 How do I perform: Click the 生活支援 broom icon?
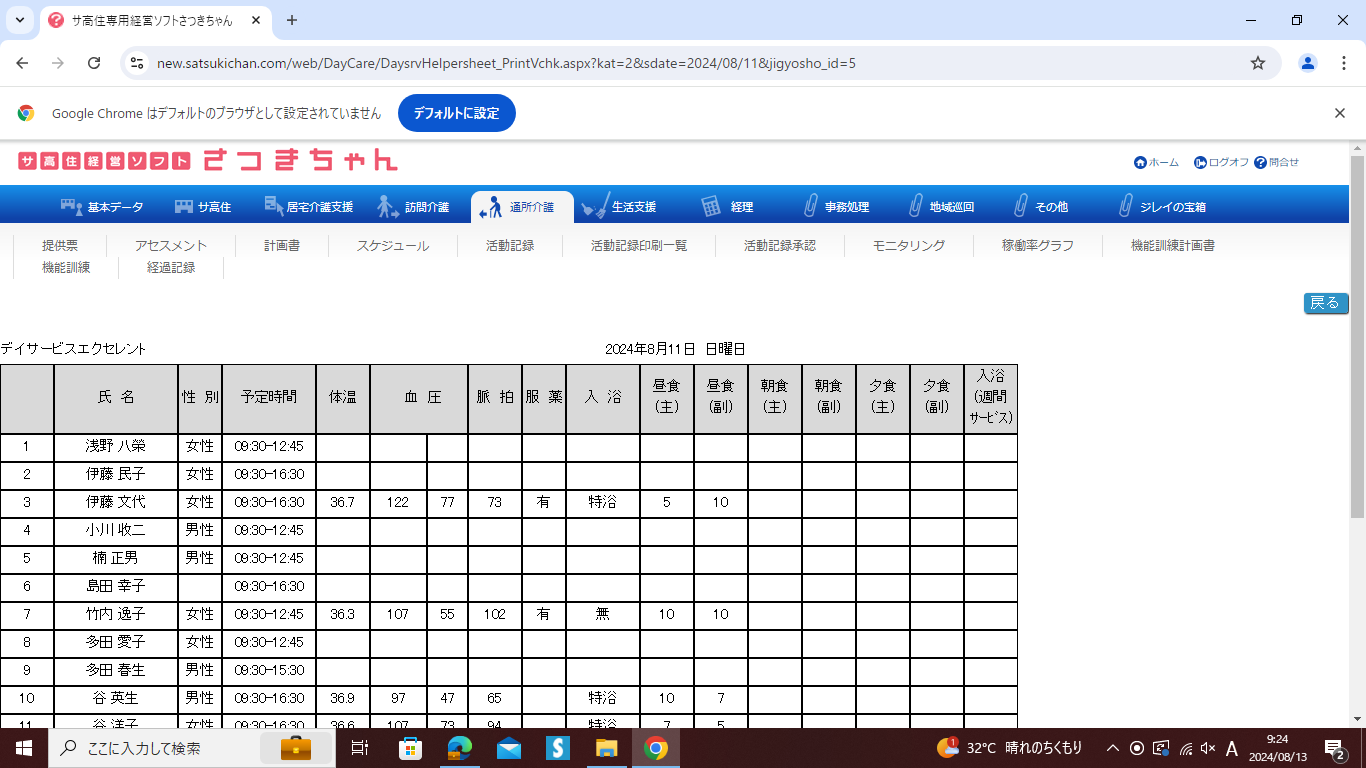[595, 206]
